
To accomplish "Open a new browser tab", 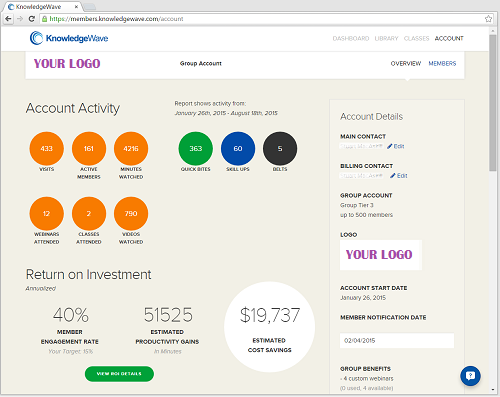I will 89,7.
